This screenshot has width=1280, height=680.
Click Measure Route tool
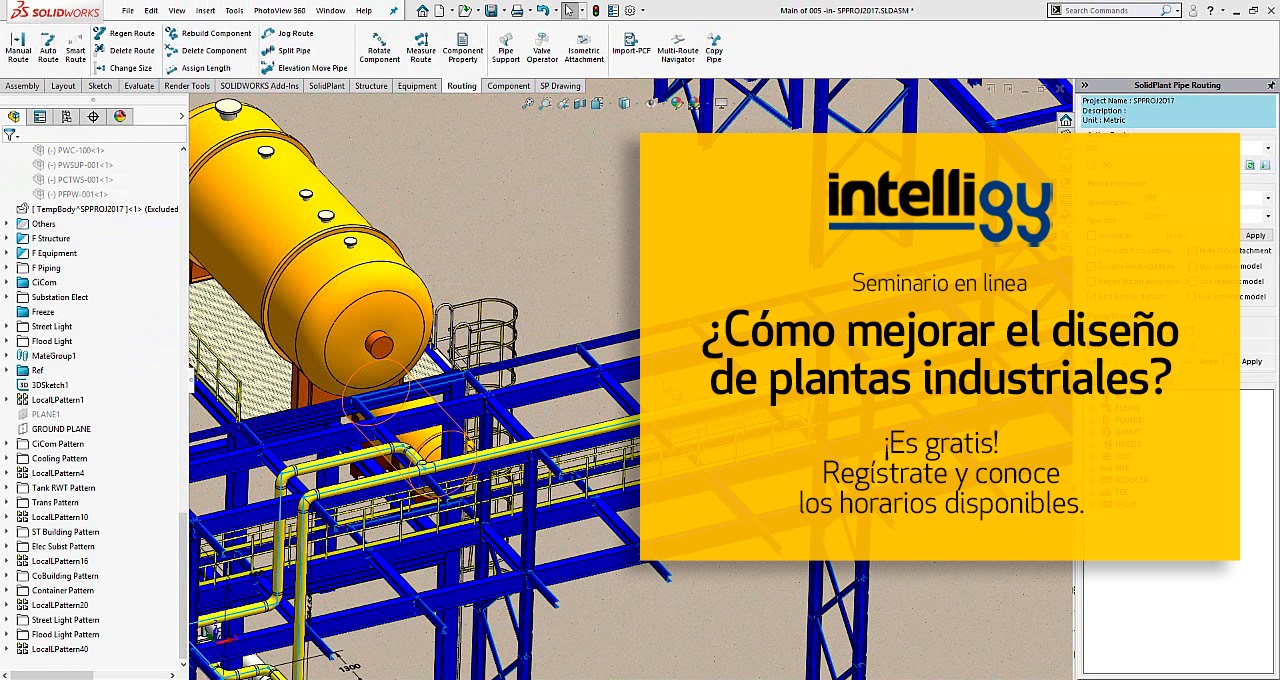(421, 47)
